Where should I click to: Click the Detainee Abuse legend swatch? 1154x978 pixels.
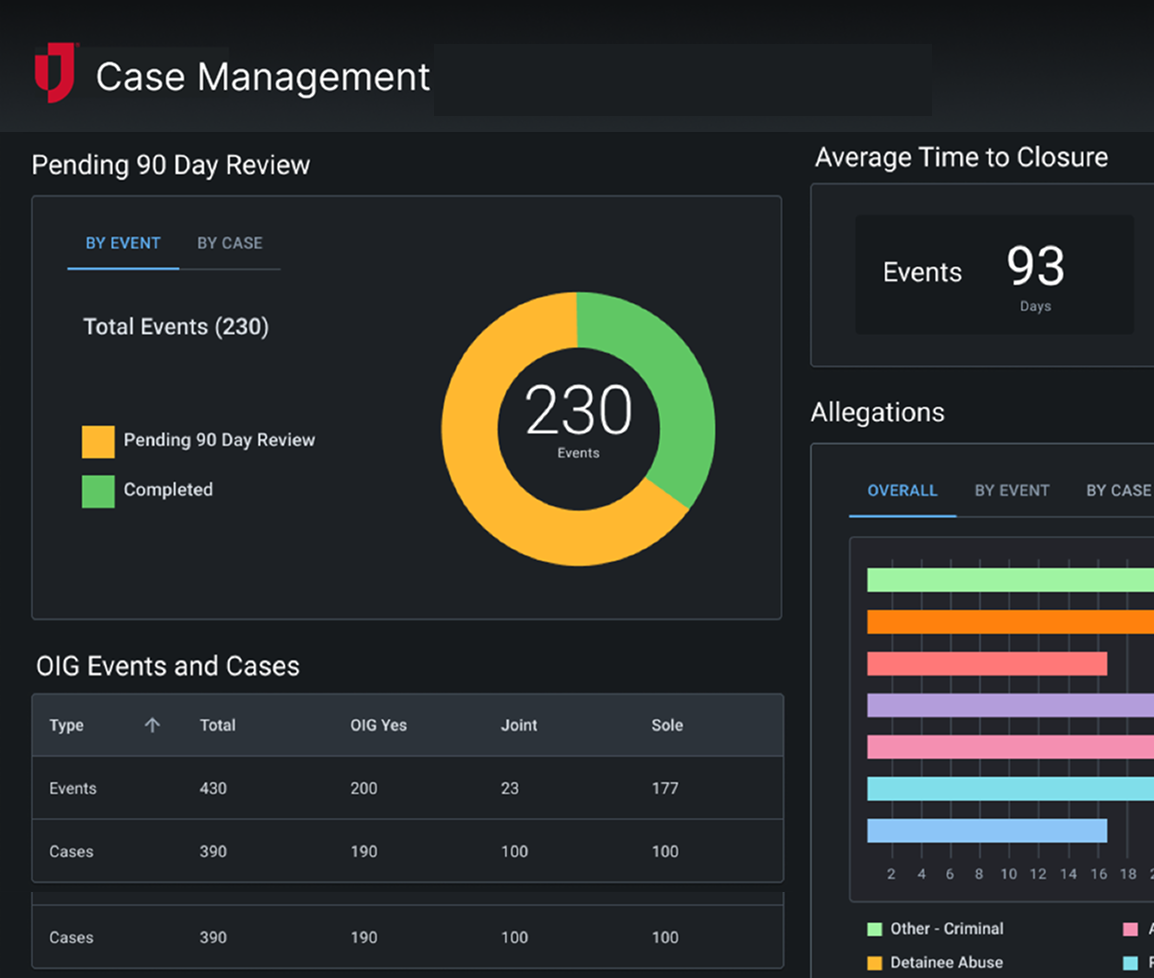tap(874, 963)
